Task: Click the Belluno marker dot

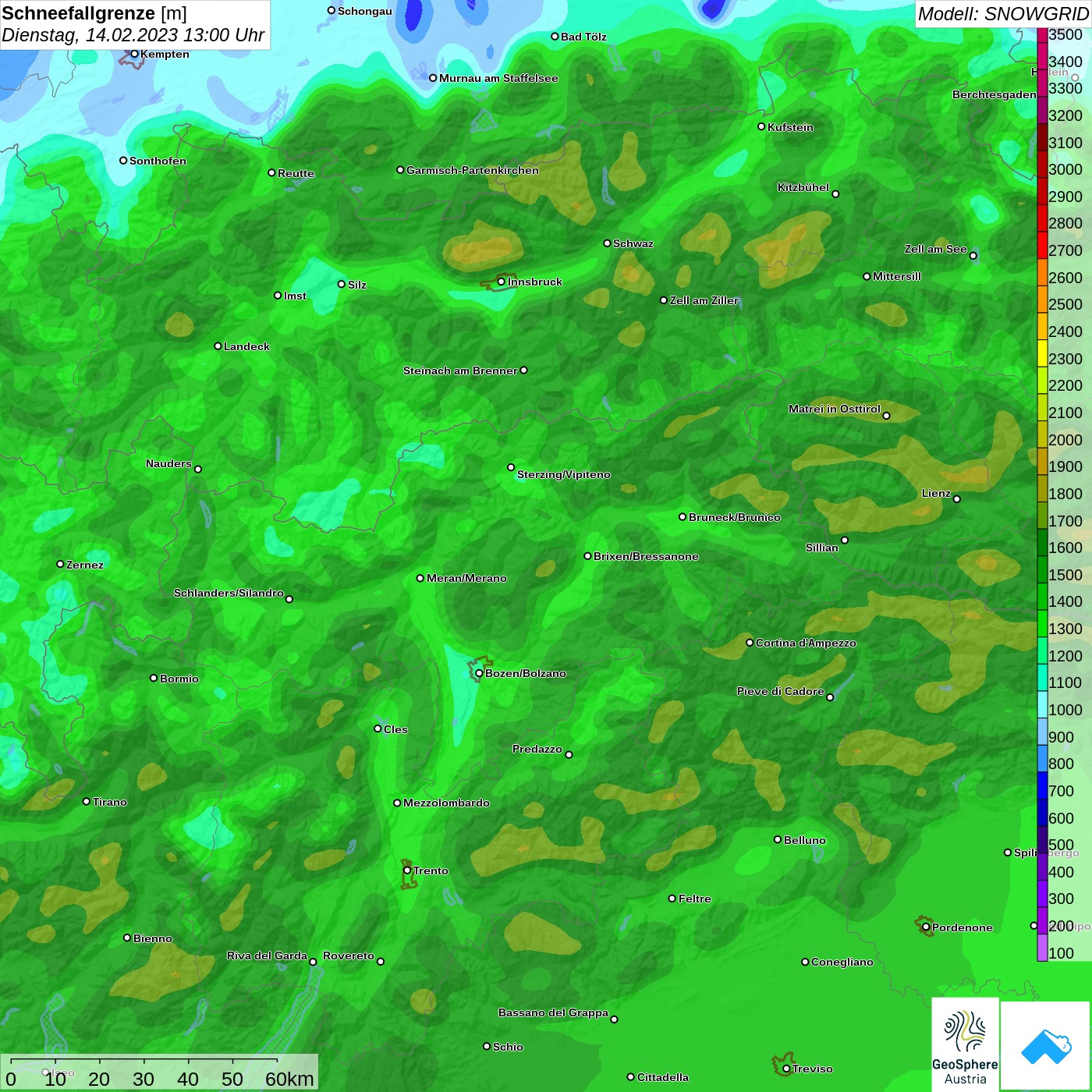Action: coord(778,839)
